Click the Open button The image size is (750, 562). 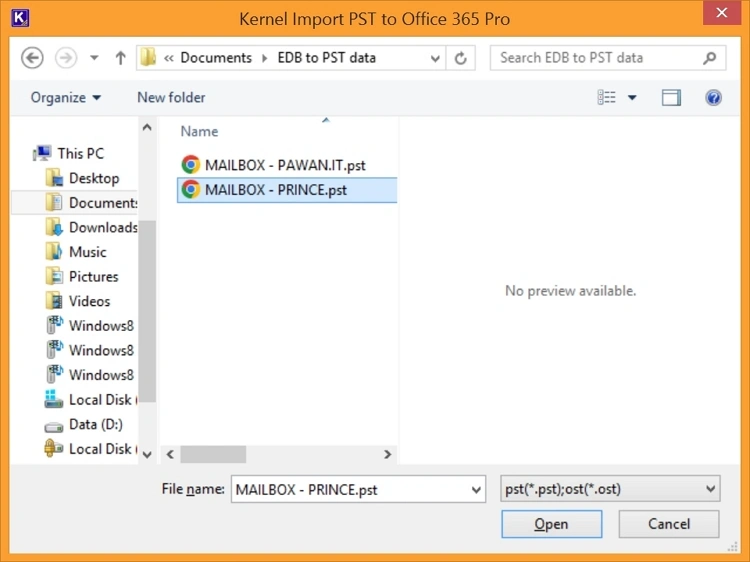point(551,524)
